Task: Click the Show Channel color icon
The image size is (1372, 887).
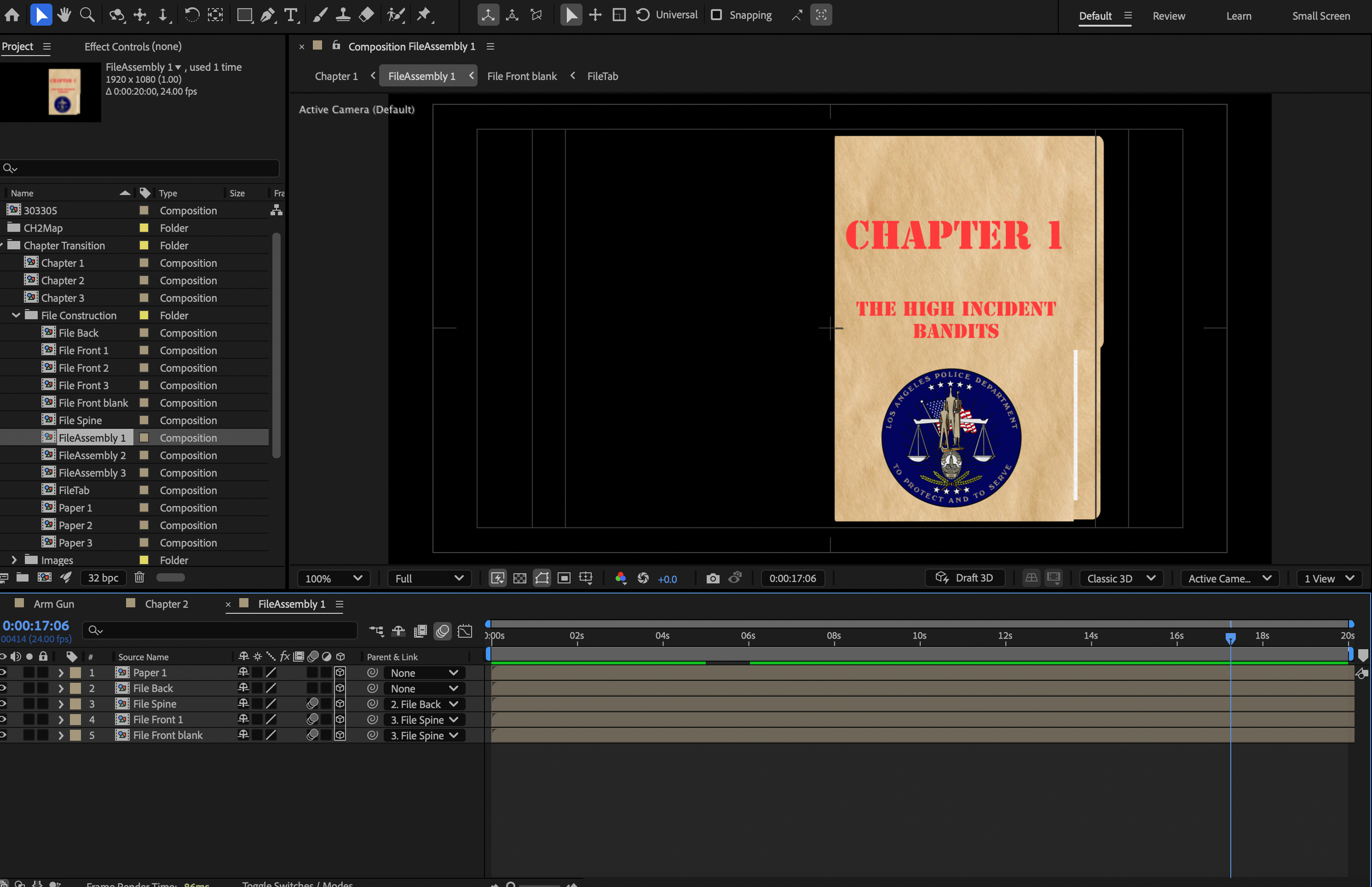Action: pos(621,579)
